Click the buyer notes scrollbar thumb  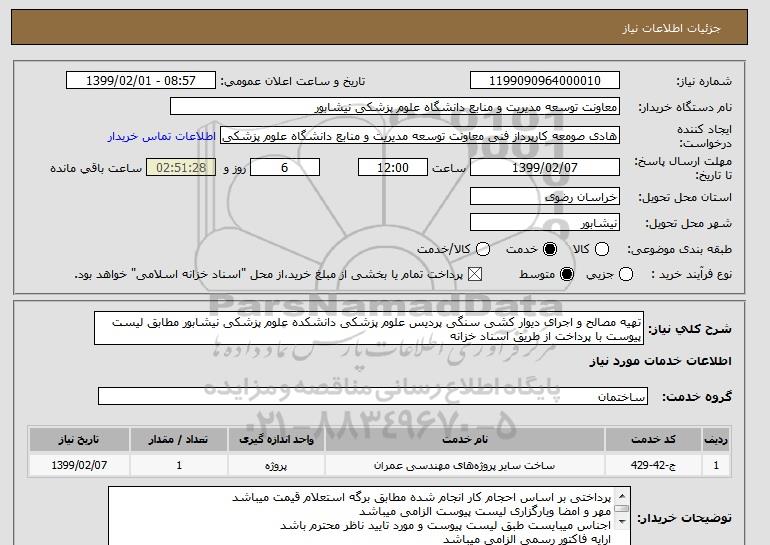point(622,509)
